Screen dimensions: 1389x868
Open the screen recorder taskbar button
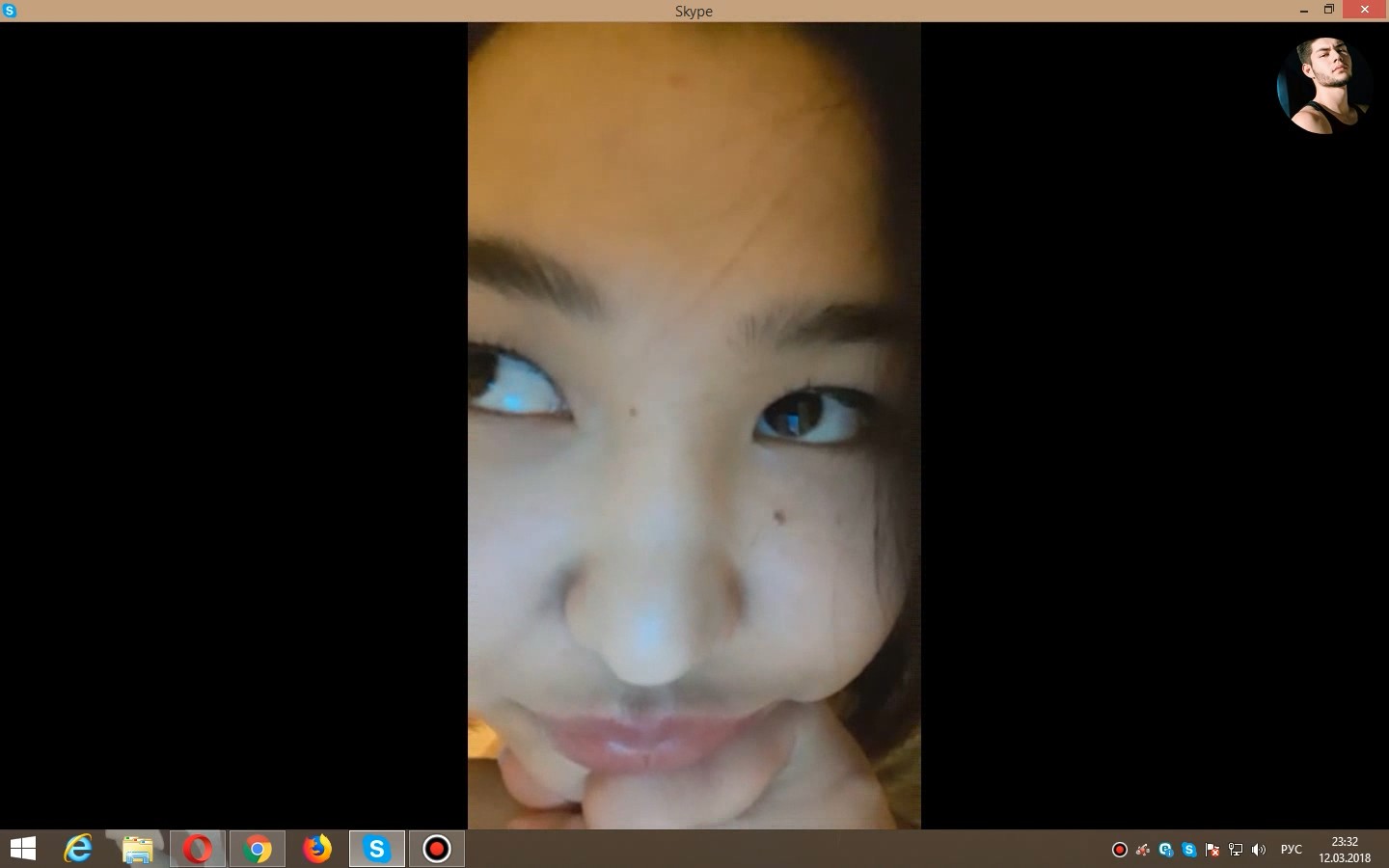click(437, 849)
